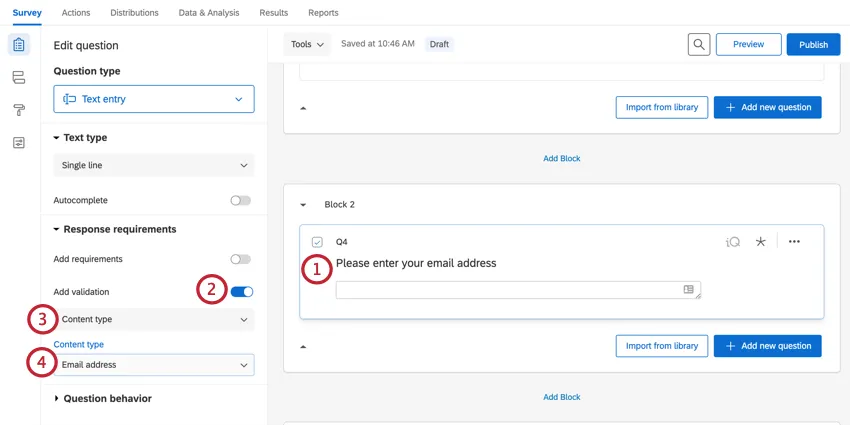Screen dimensions: 850x425
Task: Open the Single line text type dropdown
Action: coord(154,165)
